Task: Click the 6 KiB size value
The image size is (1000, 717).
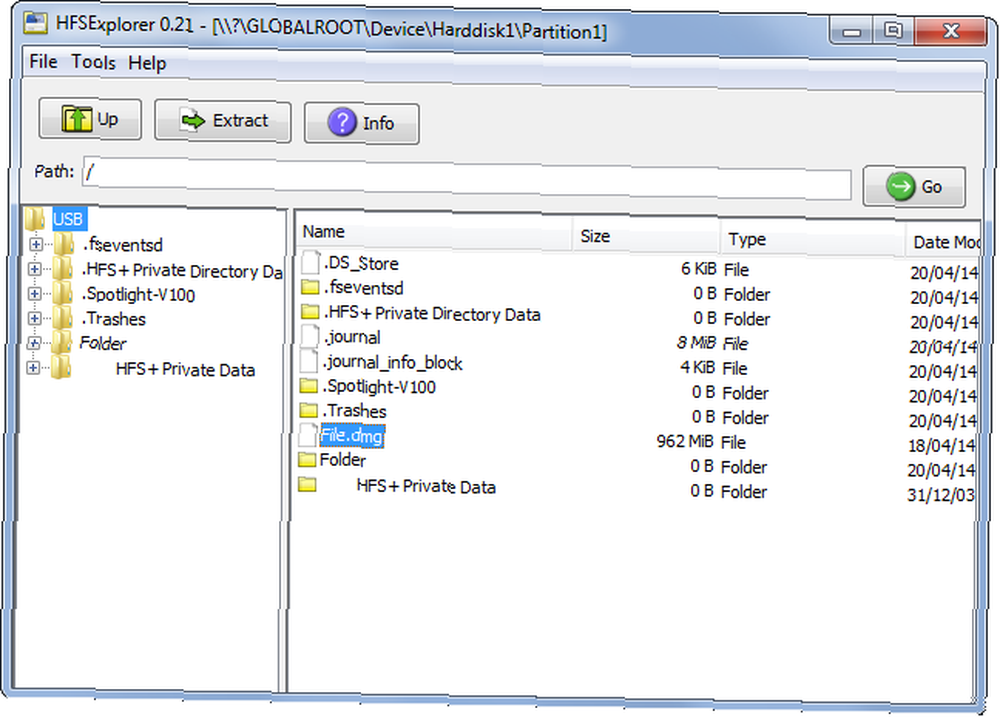Action: (x=698, y=269)
